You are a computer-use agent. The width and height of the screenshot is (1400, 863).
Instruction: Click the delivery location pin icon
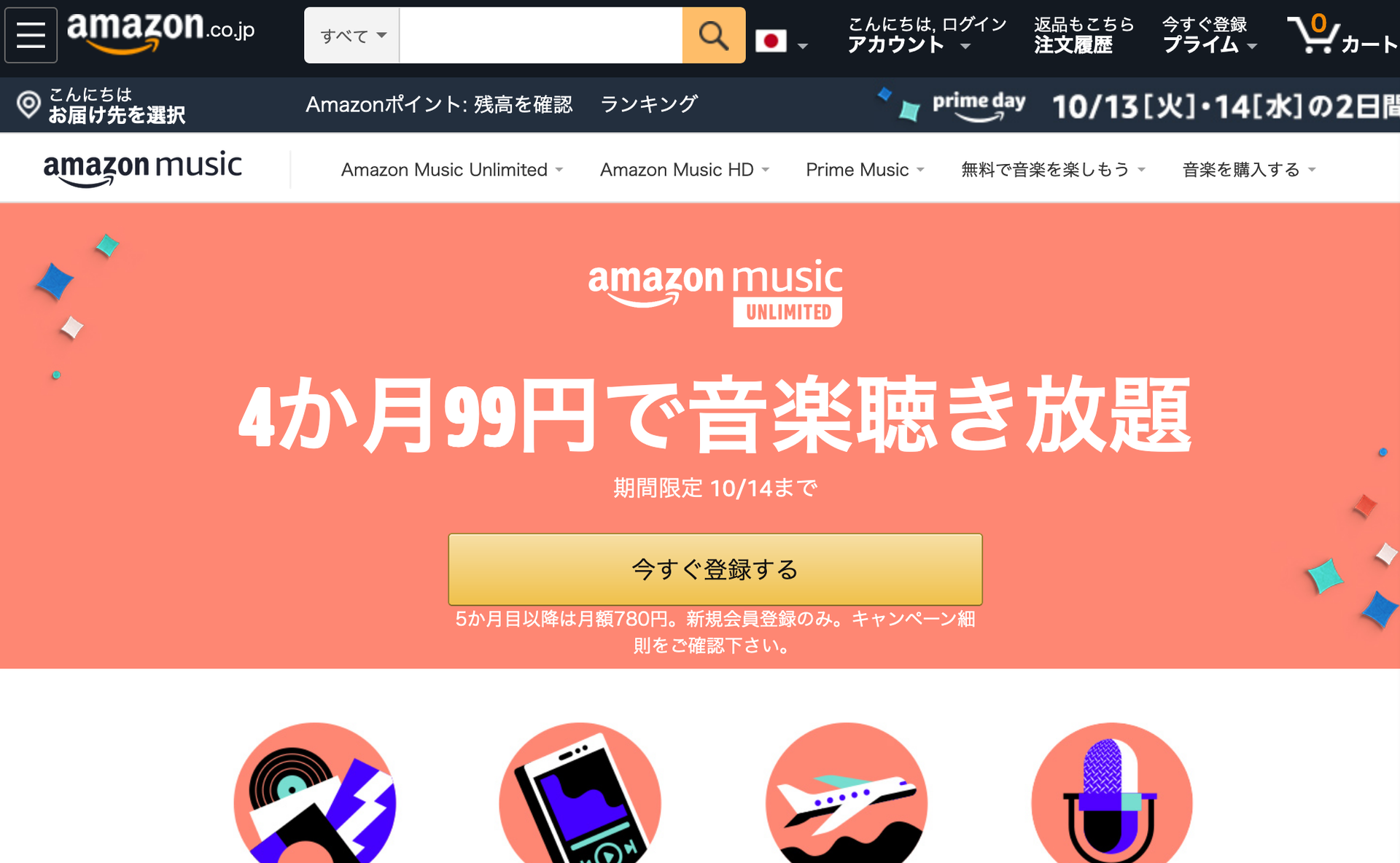(x=28, y=105)
